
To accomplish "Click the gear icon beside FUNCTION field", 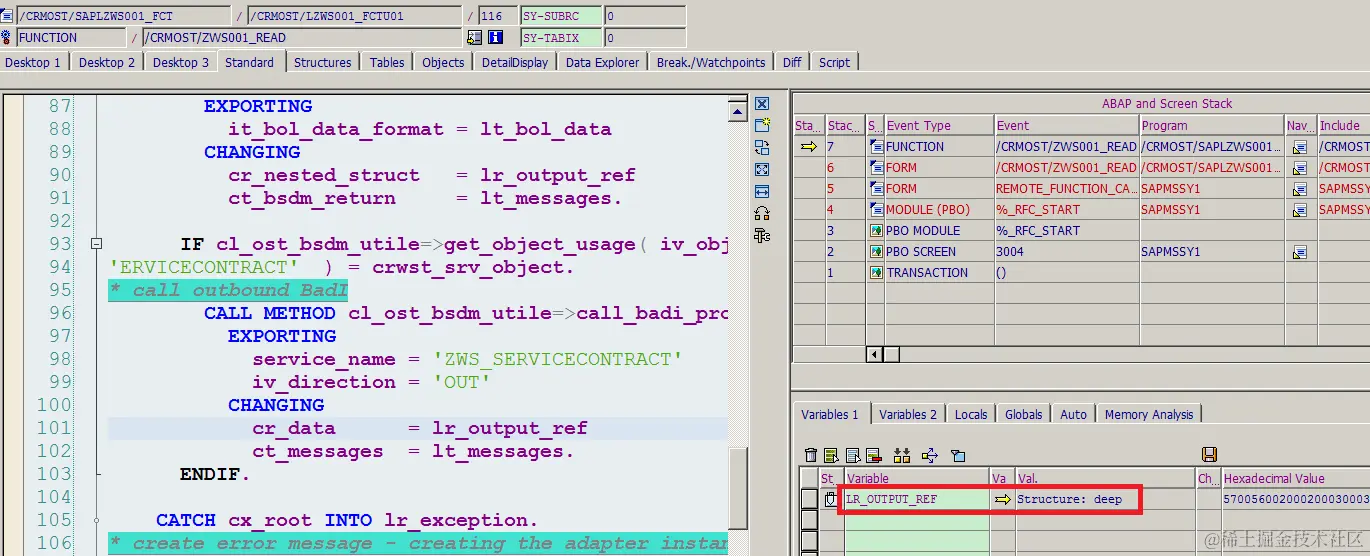I will tap(8, 37).
